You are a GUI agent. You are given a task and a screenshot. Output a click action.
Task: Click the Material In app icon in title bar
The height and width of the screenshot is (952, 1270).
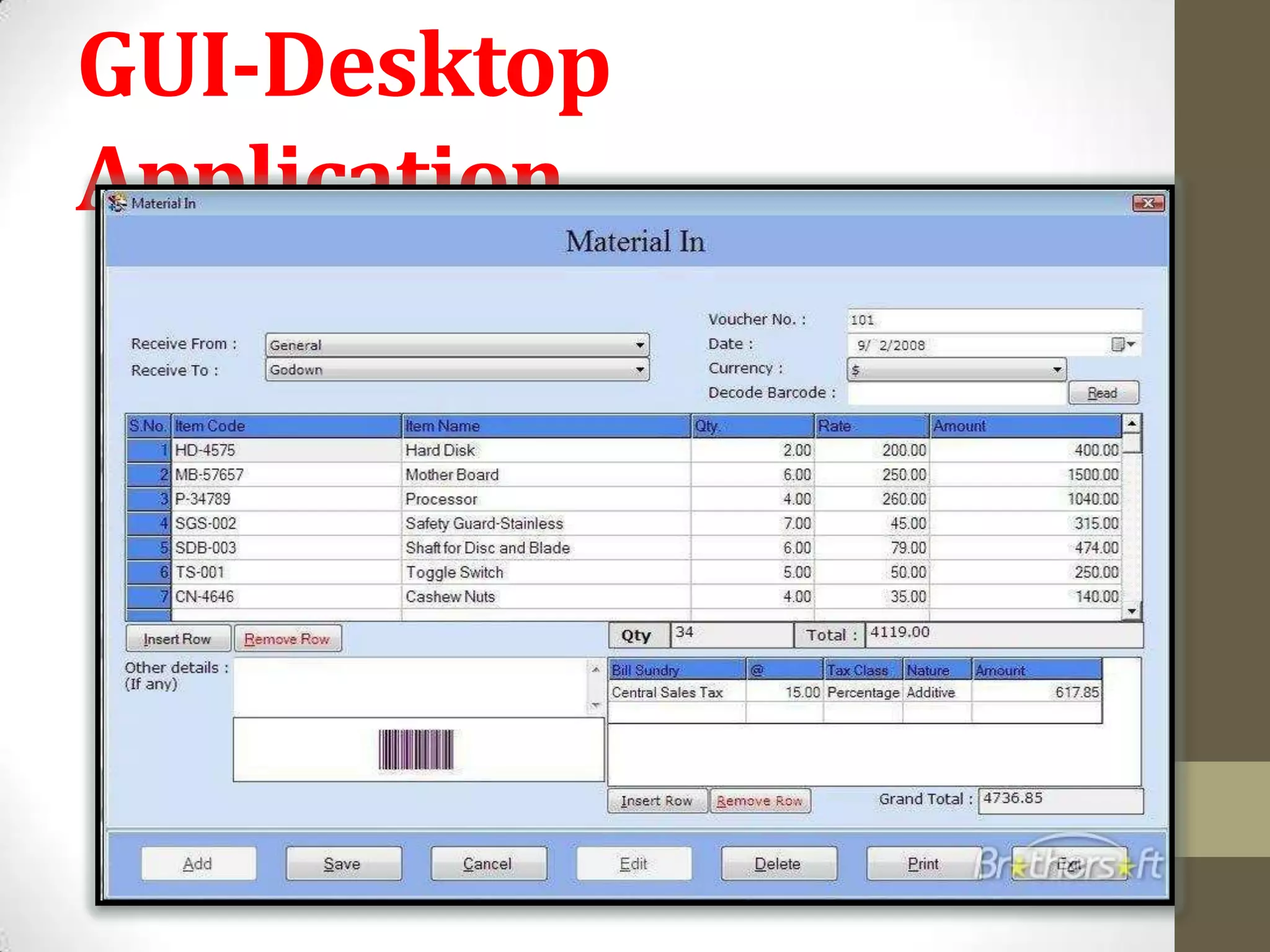117,203
